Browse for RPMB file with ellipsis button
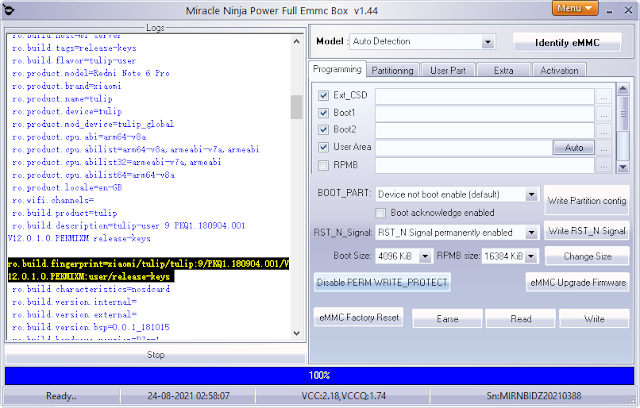Image resolution: width=640 pixels, height=408 pixels. point(604,165)
